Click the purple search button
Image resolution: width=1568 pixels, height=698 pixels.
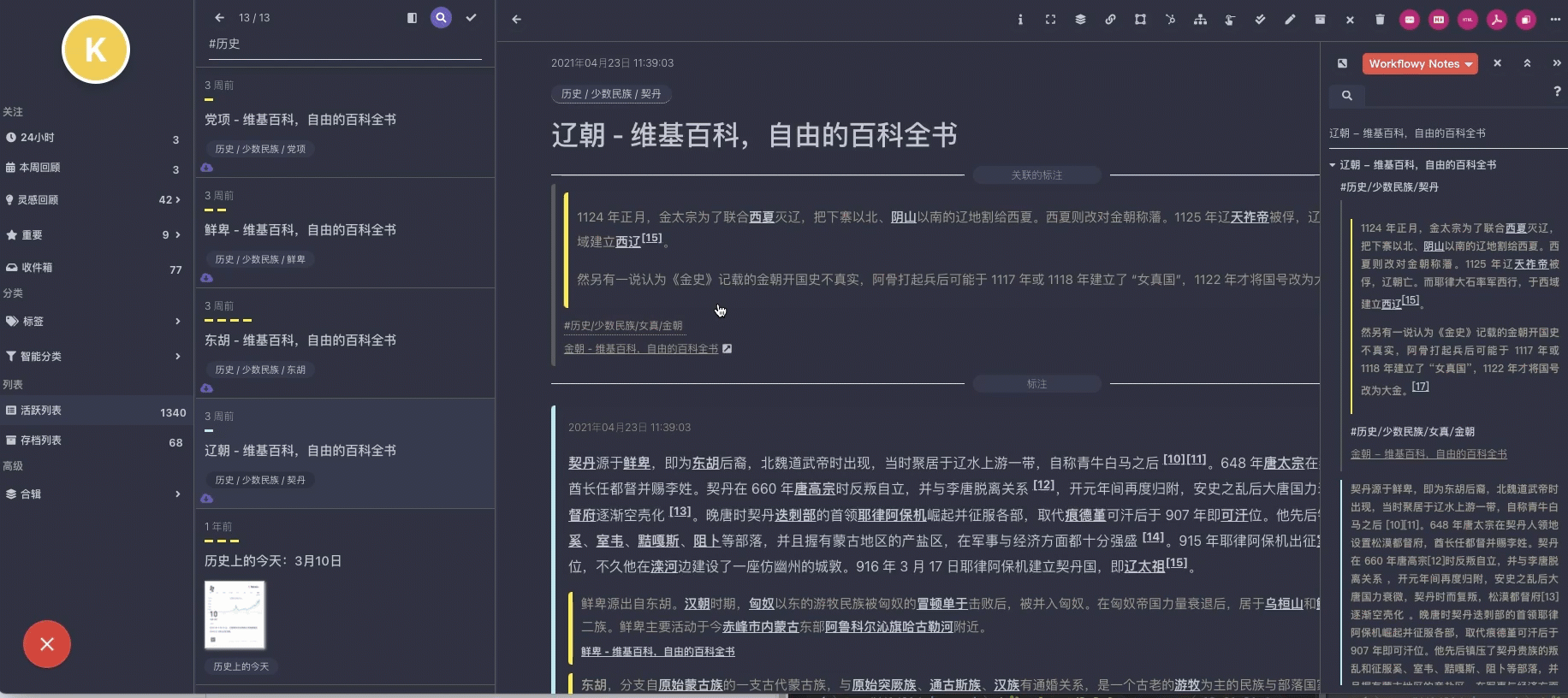[x=441, y=17]
